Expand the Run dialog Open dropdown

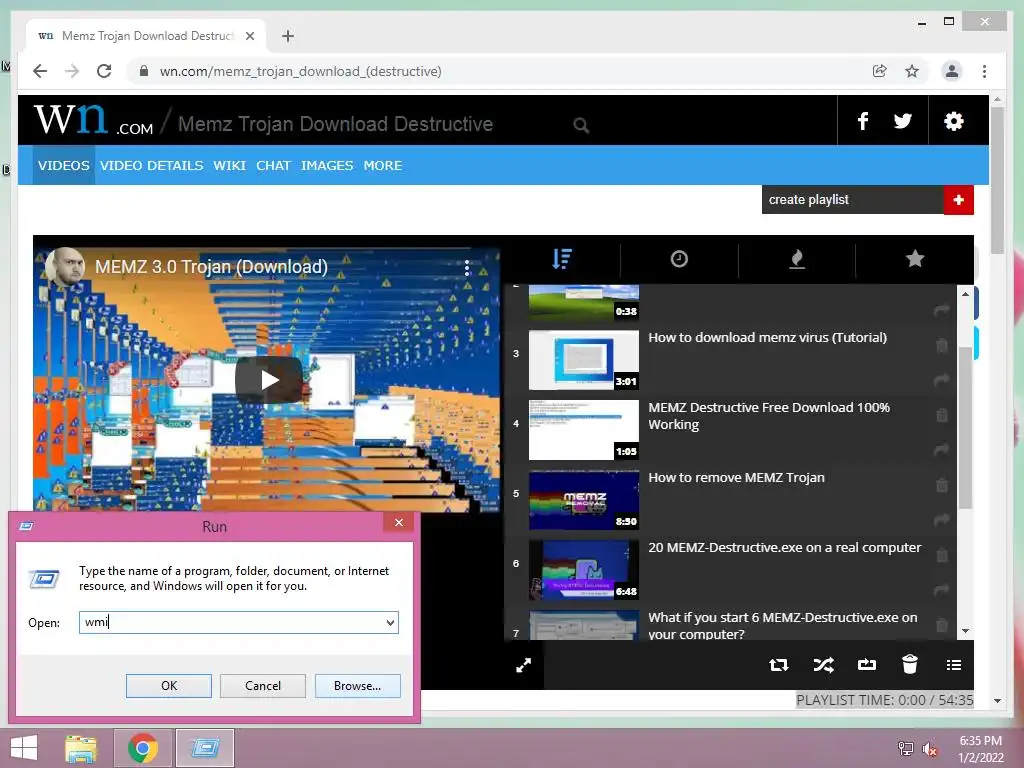pyautogui.click(x=390, y=622)
